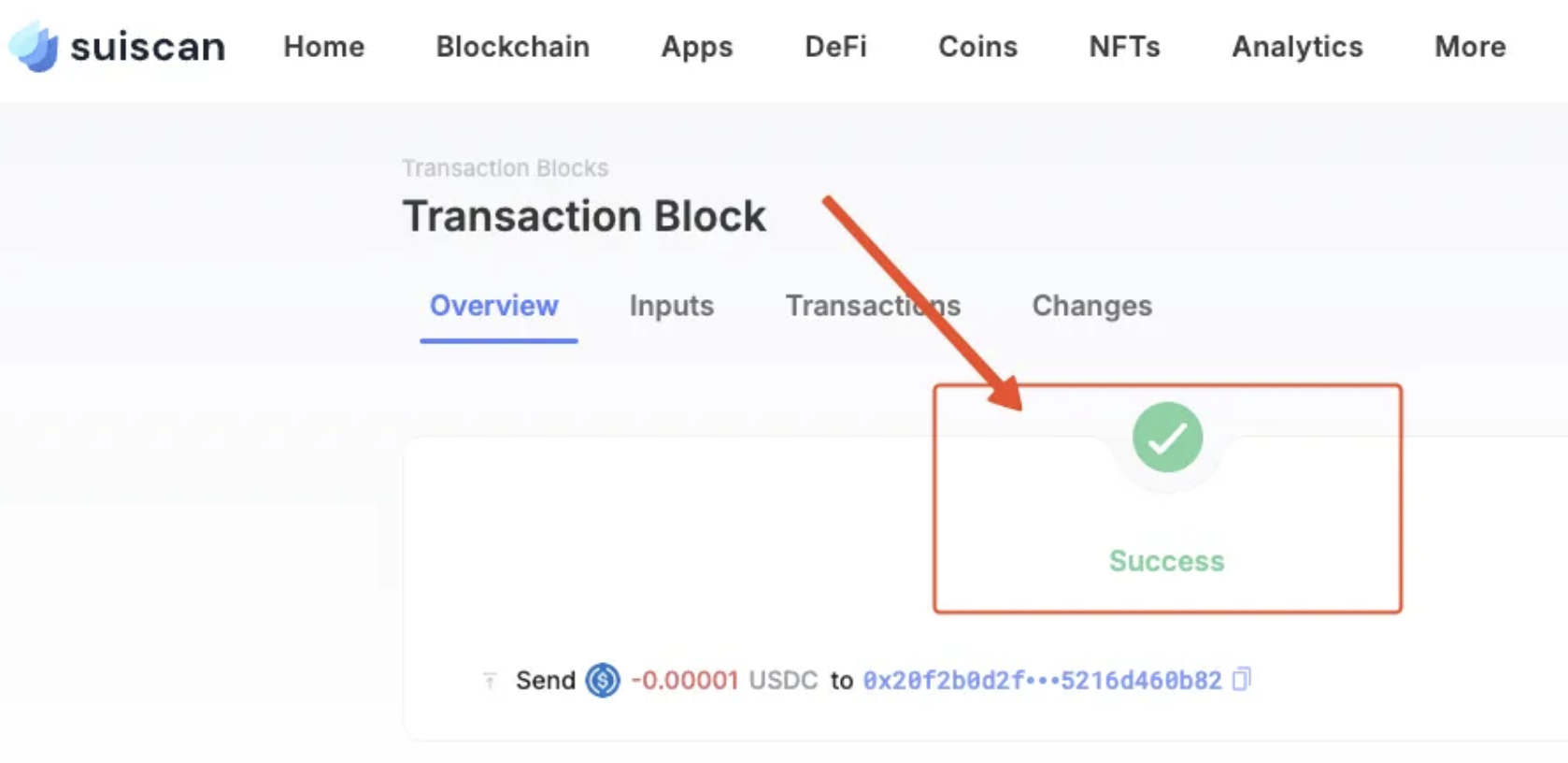The image size is (1568, 763).
Task: Switch to the Inputs tab
Action: [672, 307]
